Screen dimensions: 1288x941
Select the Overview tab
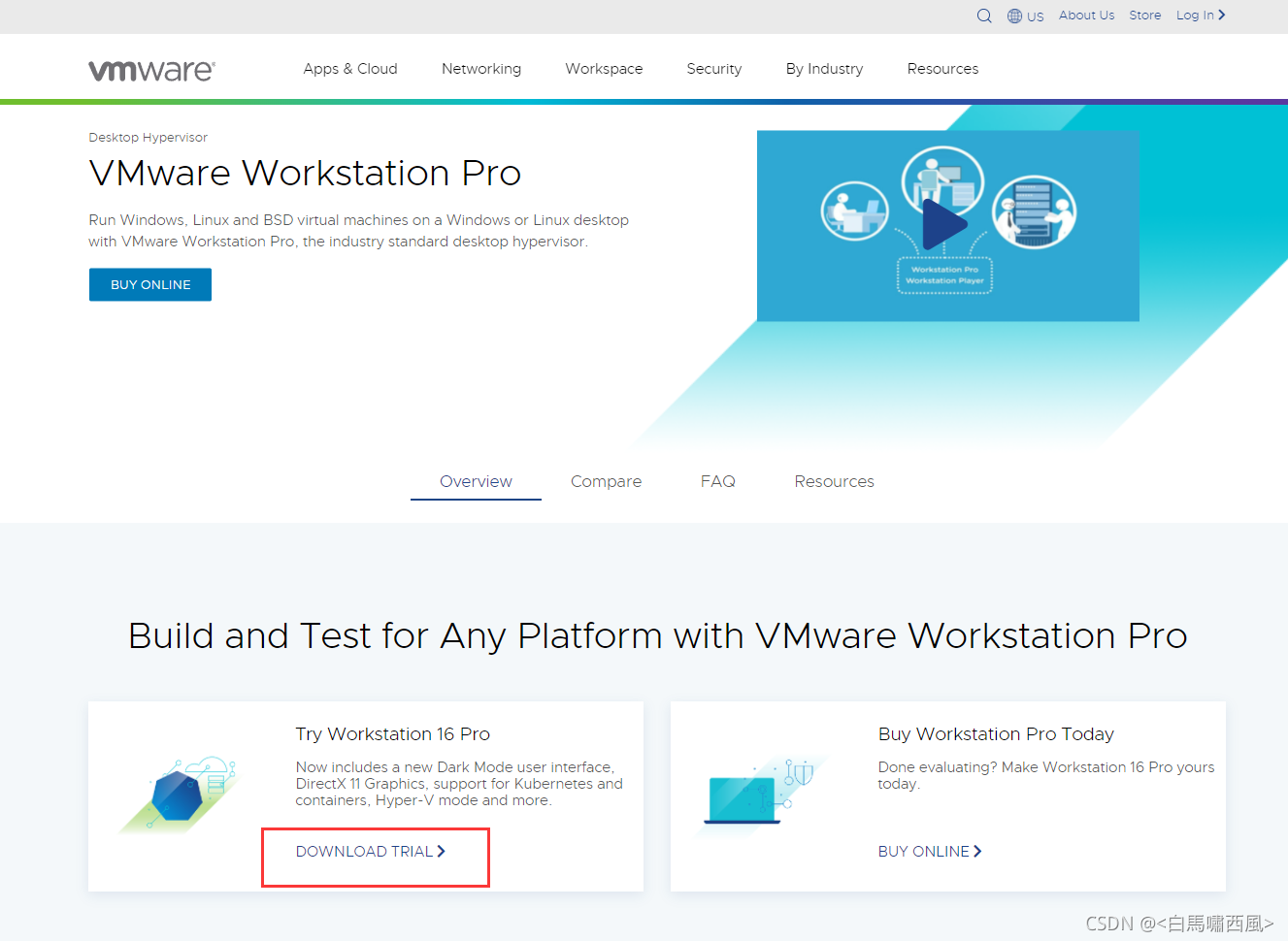(475, 481)
